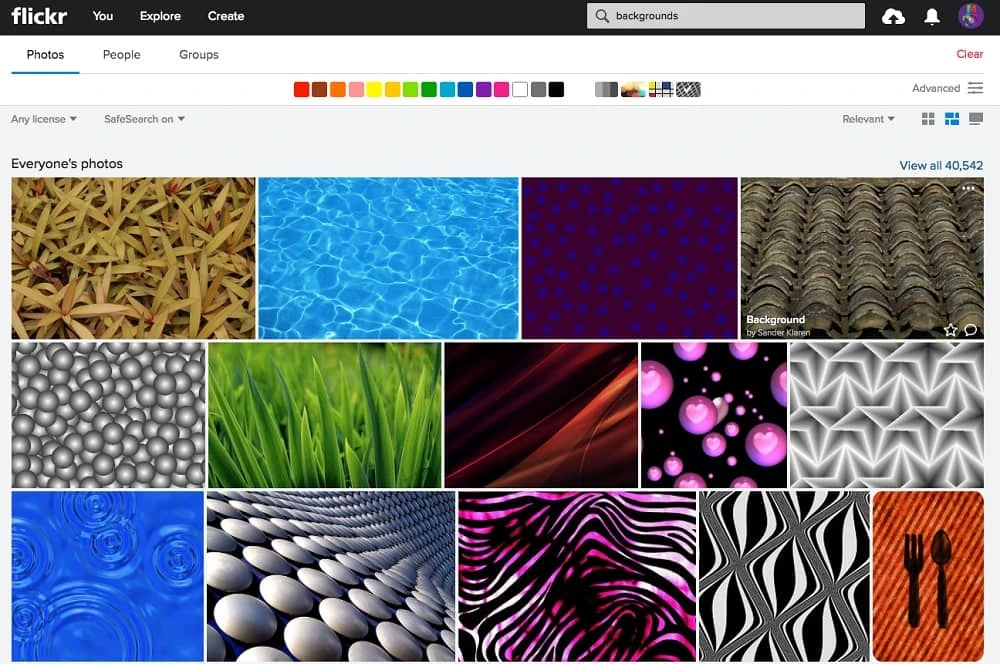Open the notifications bell
Image resolution: width=1000 pixels, height=664 pixels.
click(932, 16)
